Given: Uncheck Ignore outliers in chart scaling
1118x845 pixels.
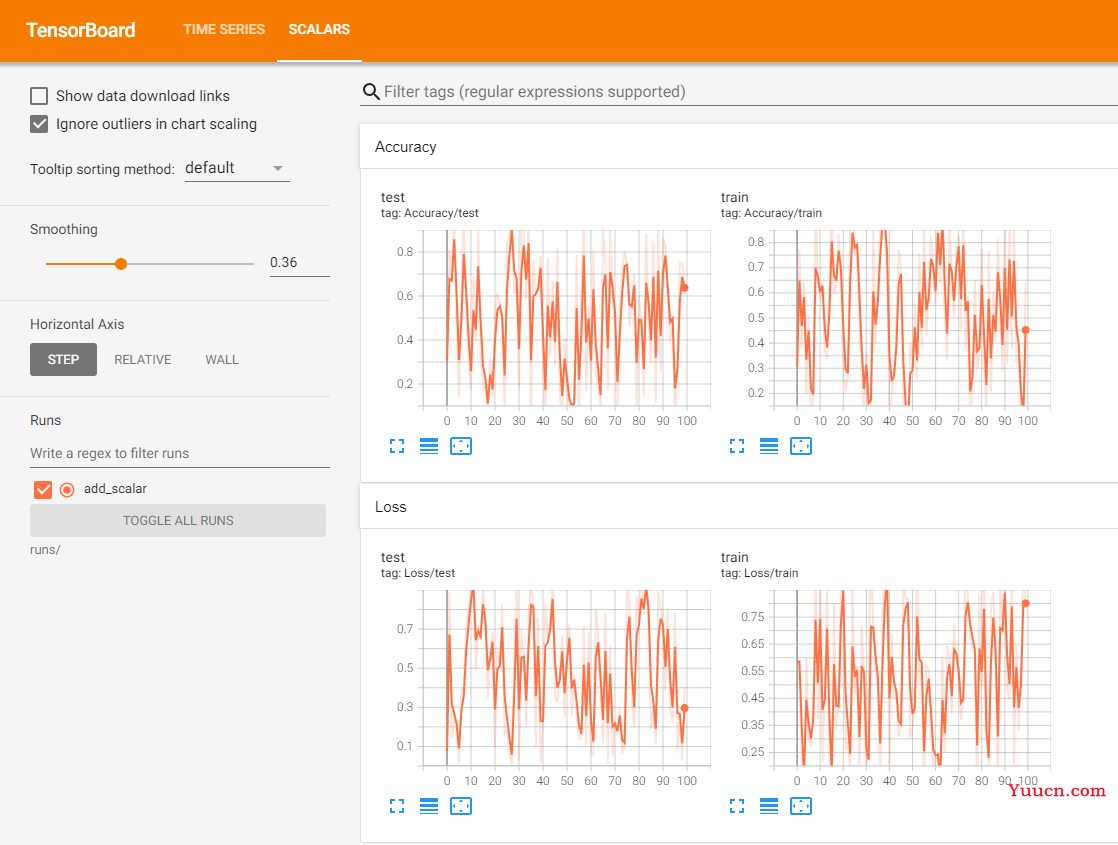Looking at the screenshot, I should [39, 124].
